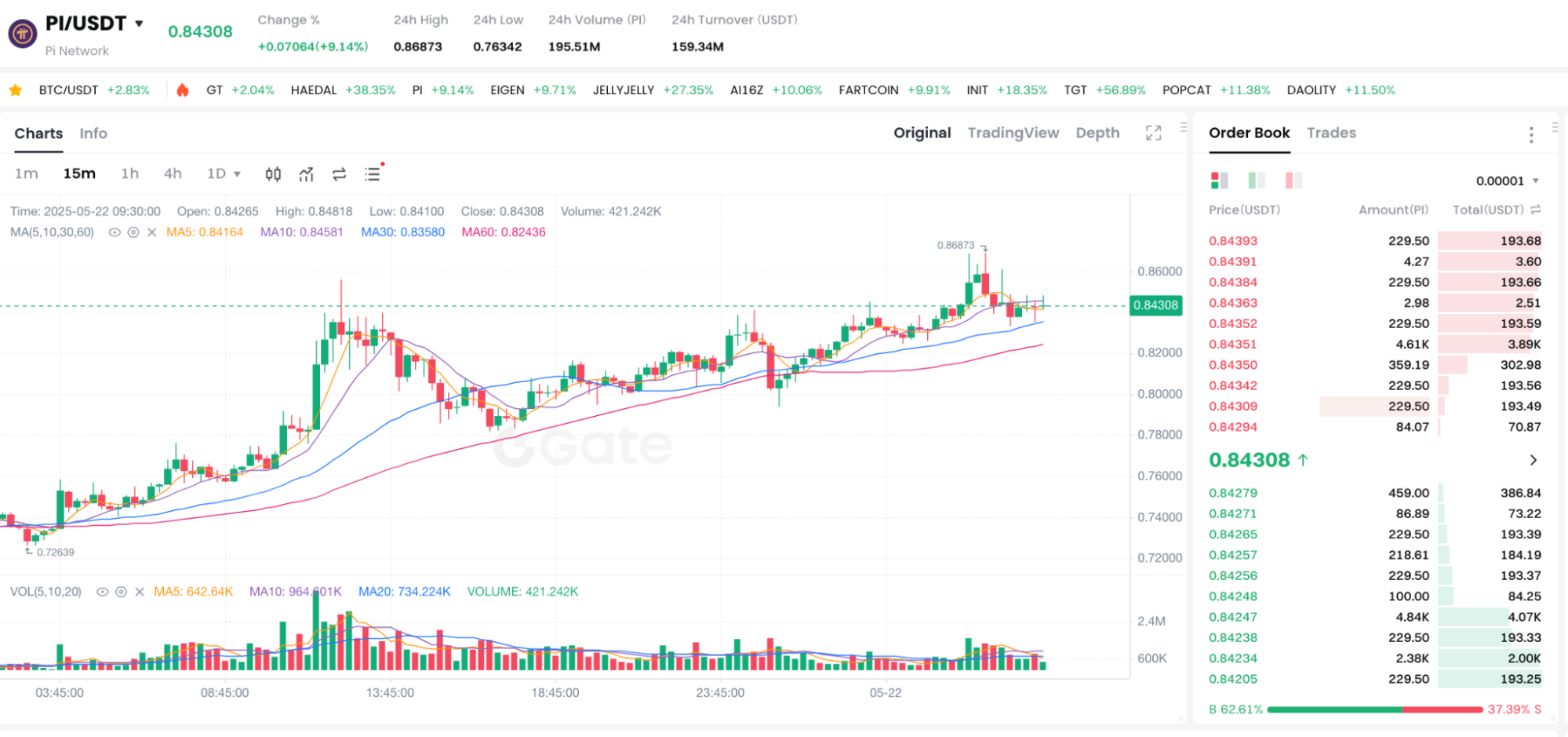1568x737 pixels.
Task: Click the candlestick chart type icon
Action: point(273,174)
